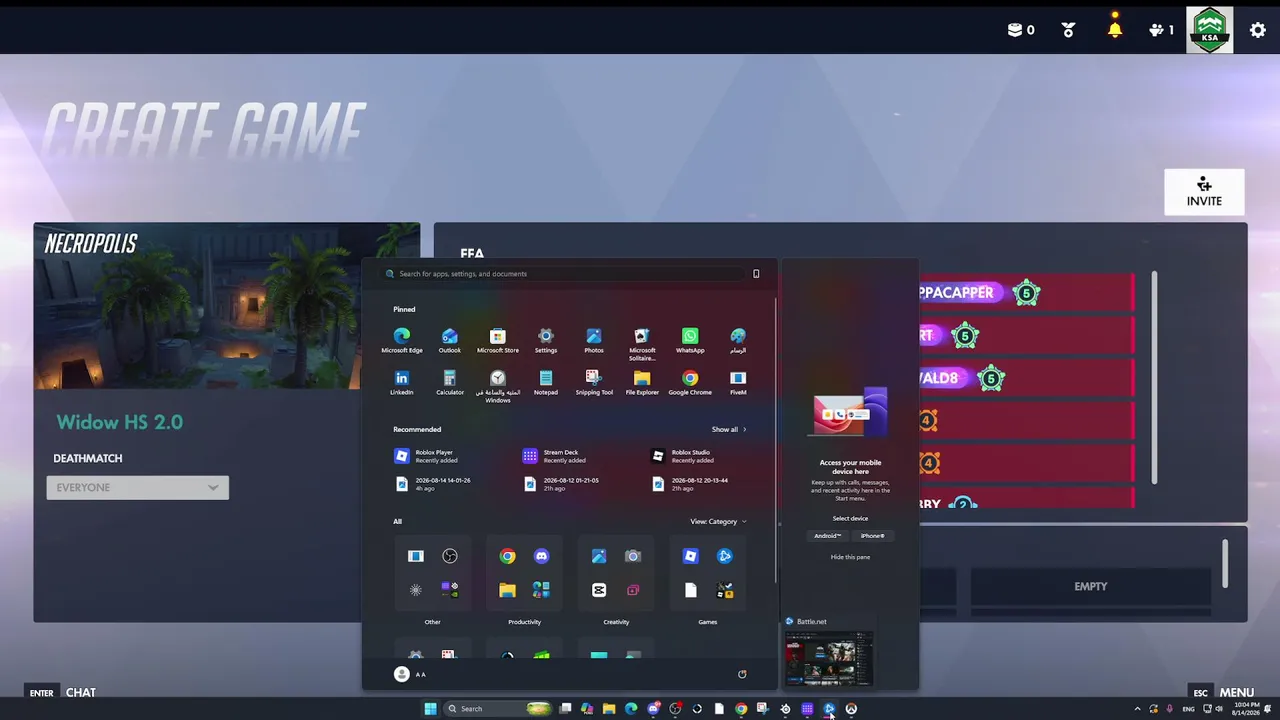Open Microsoft Solitaire from pinned apps
Viewport: 1280px width, 720px height.
[641, 343]
